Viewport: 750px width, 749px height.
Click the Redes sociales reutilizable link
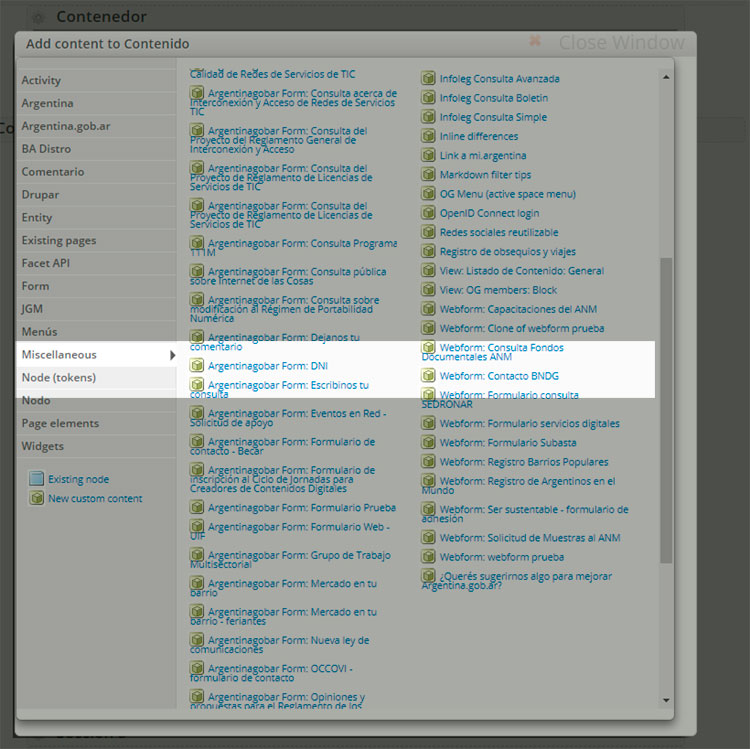click(x=498, y=232)
